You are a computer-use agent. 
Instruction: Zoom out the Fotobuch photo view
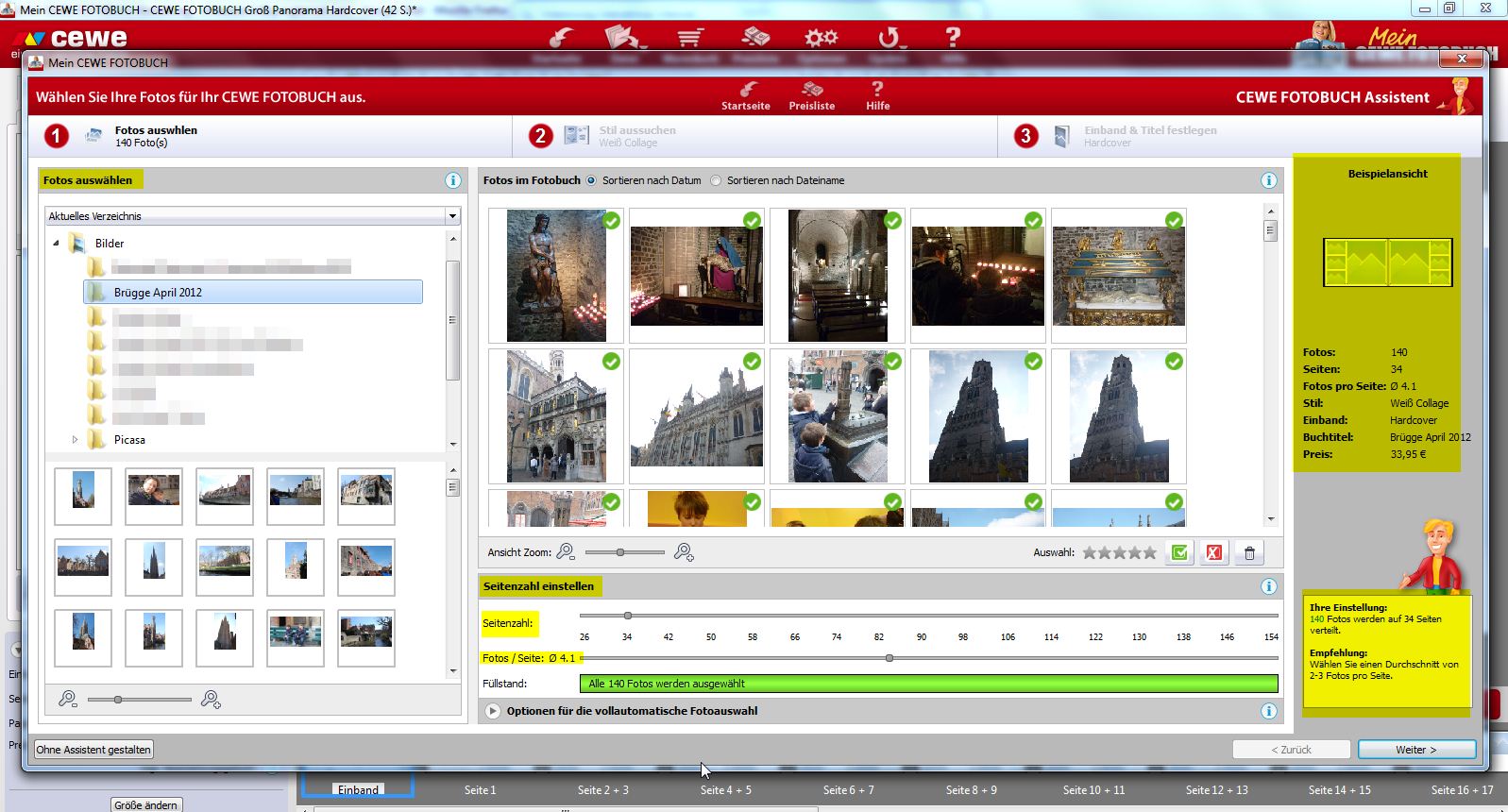[x=566, y=552]
